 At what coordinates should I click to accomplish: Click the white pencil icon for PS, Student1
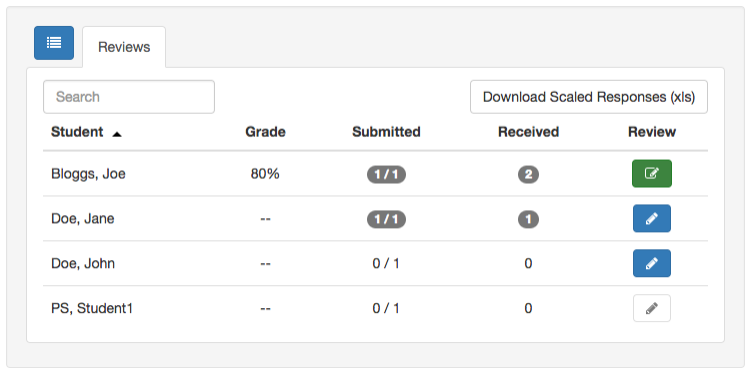[651, 308]
